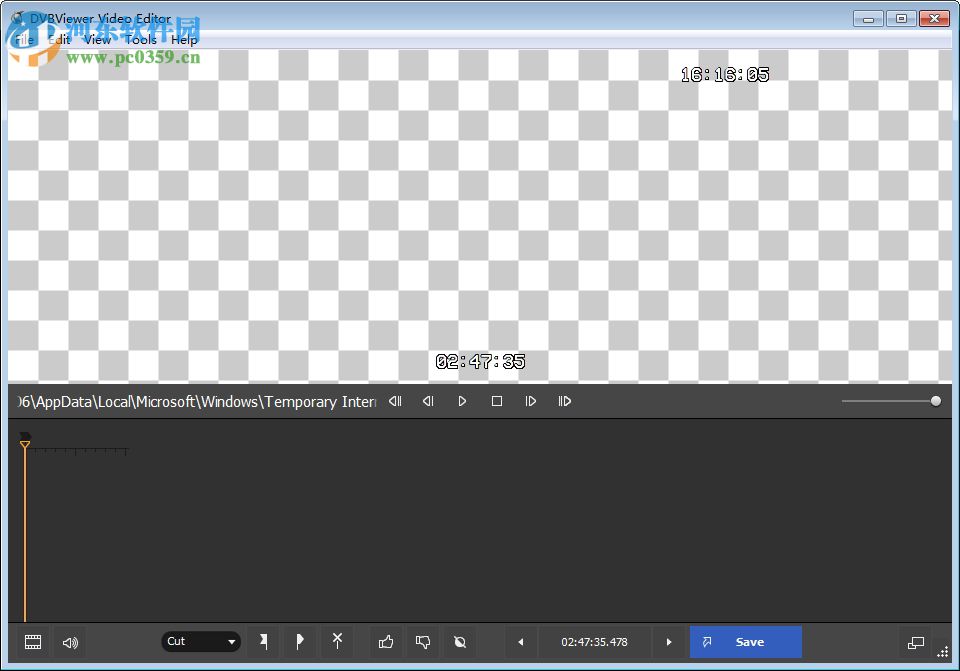Step forward one frame
The height and width of the screenshot is (671, 960).
[531, 401]
